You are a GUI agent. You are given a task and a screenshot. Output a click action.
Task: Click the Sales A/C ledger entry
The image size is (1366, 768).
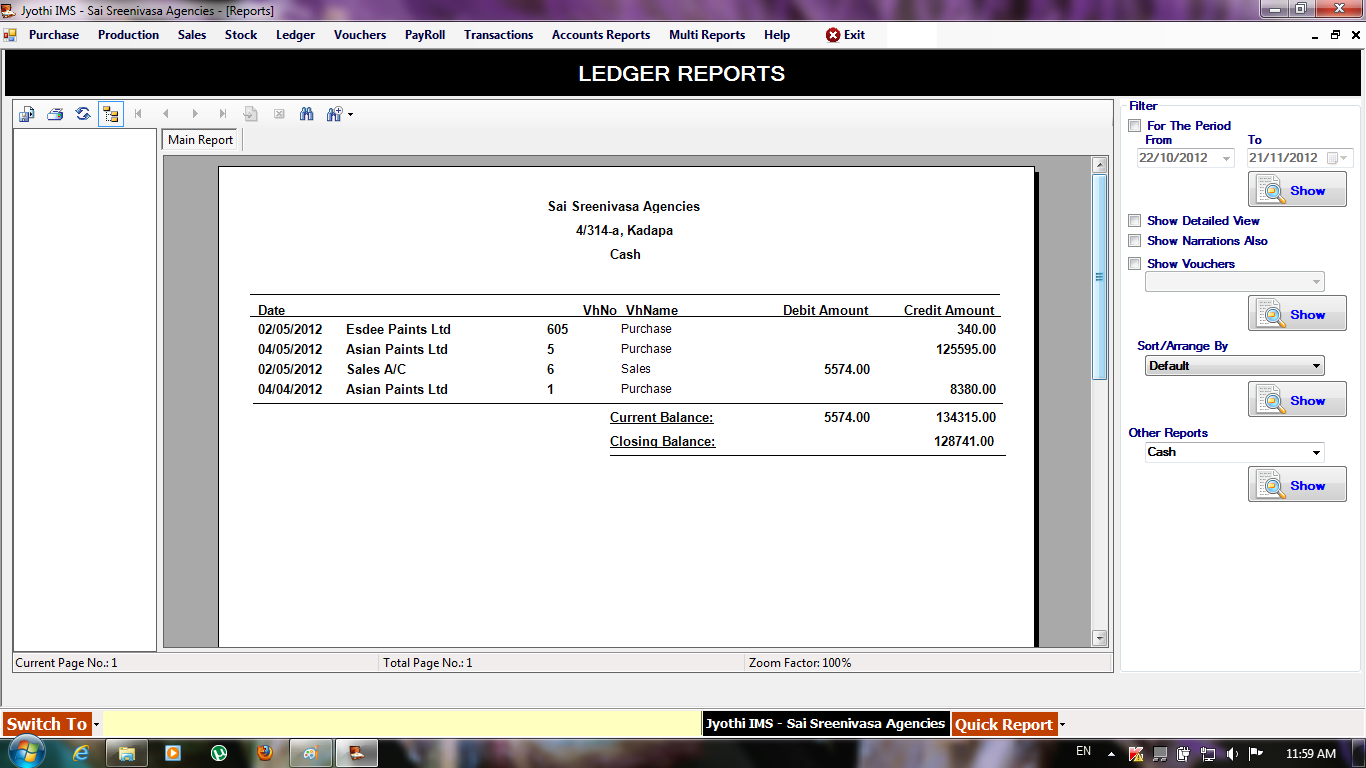(376, 369)
